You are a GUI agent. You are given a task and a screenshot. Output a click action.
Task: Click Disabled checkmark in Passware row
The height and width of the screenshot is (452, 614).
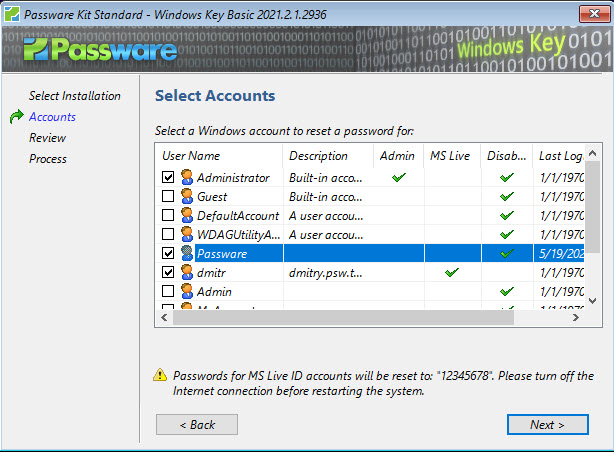507,253
